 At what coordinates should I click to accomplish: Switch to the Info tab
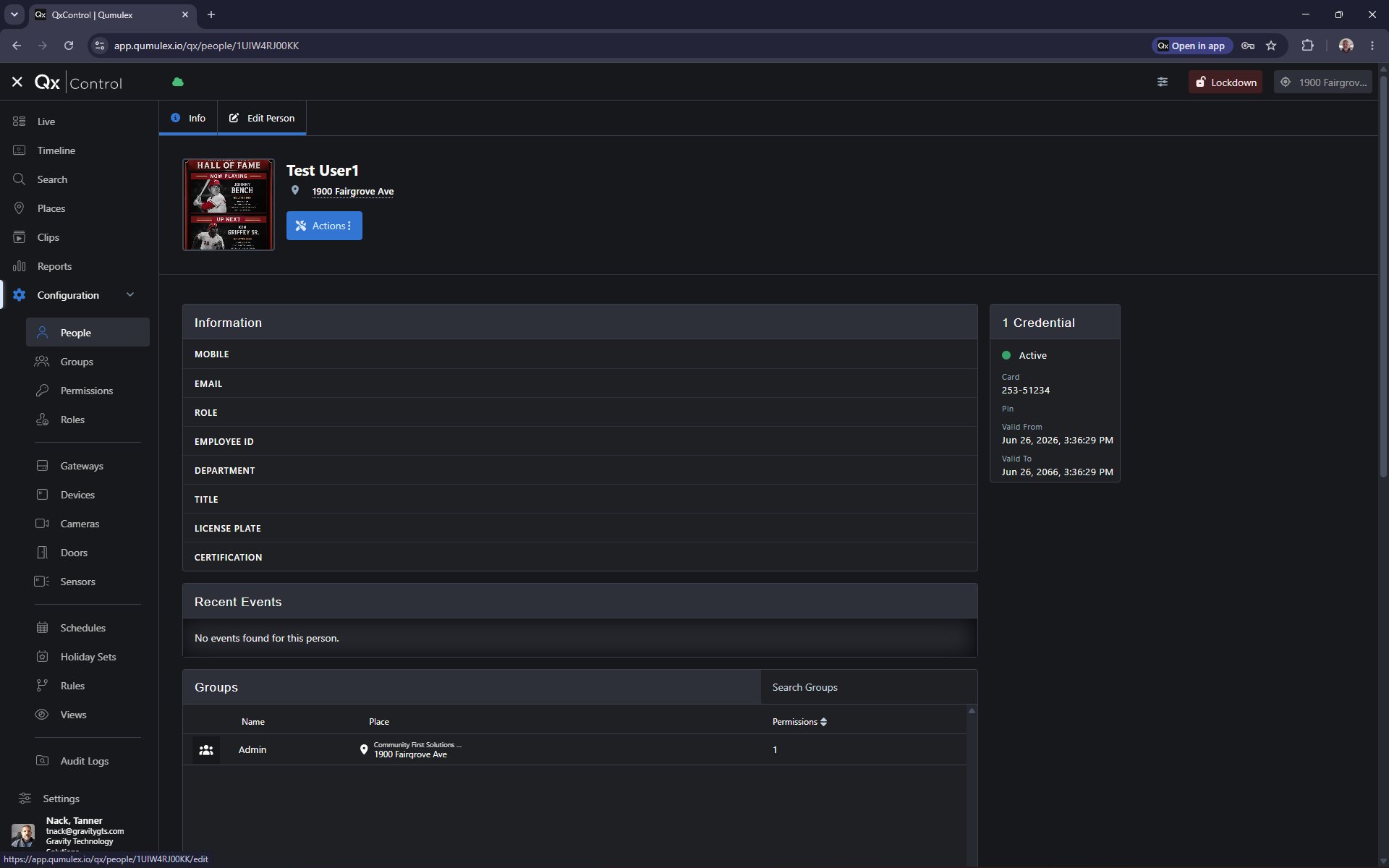(x=188, y=118)
